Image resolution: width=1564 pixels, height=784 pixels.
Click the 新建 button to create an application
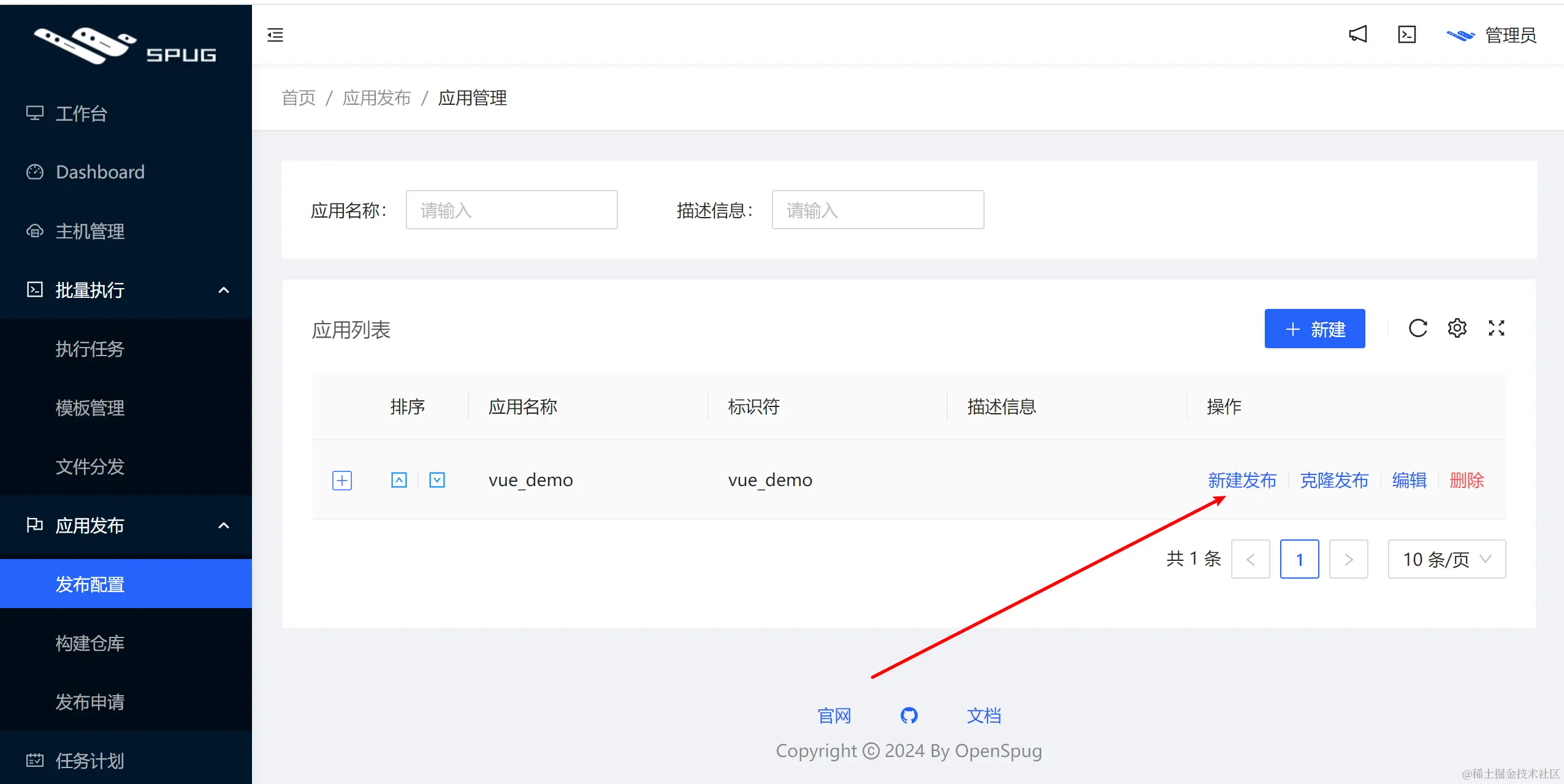point(1314,329)
